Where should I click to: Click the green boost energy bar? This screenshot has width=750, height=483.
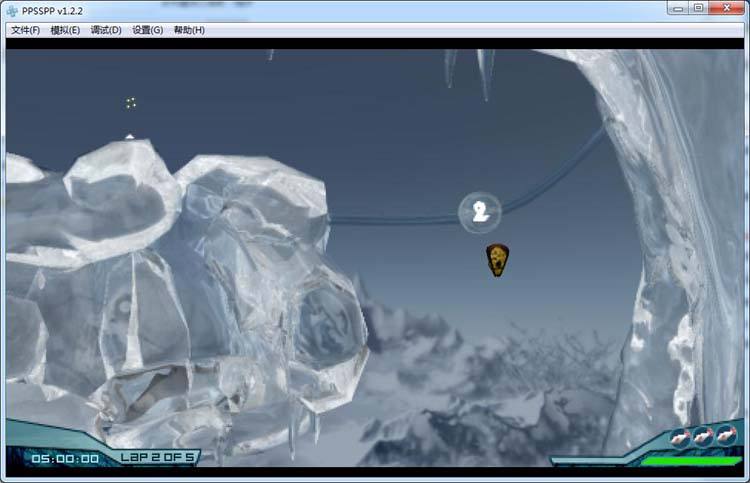(689, 461)
